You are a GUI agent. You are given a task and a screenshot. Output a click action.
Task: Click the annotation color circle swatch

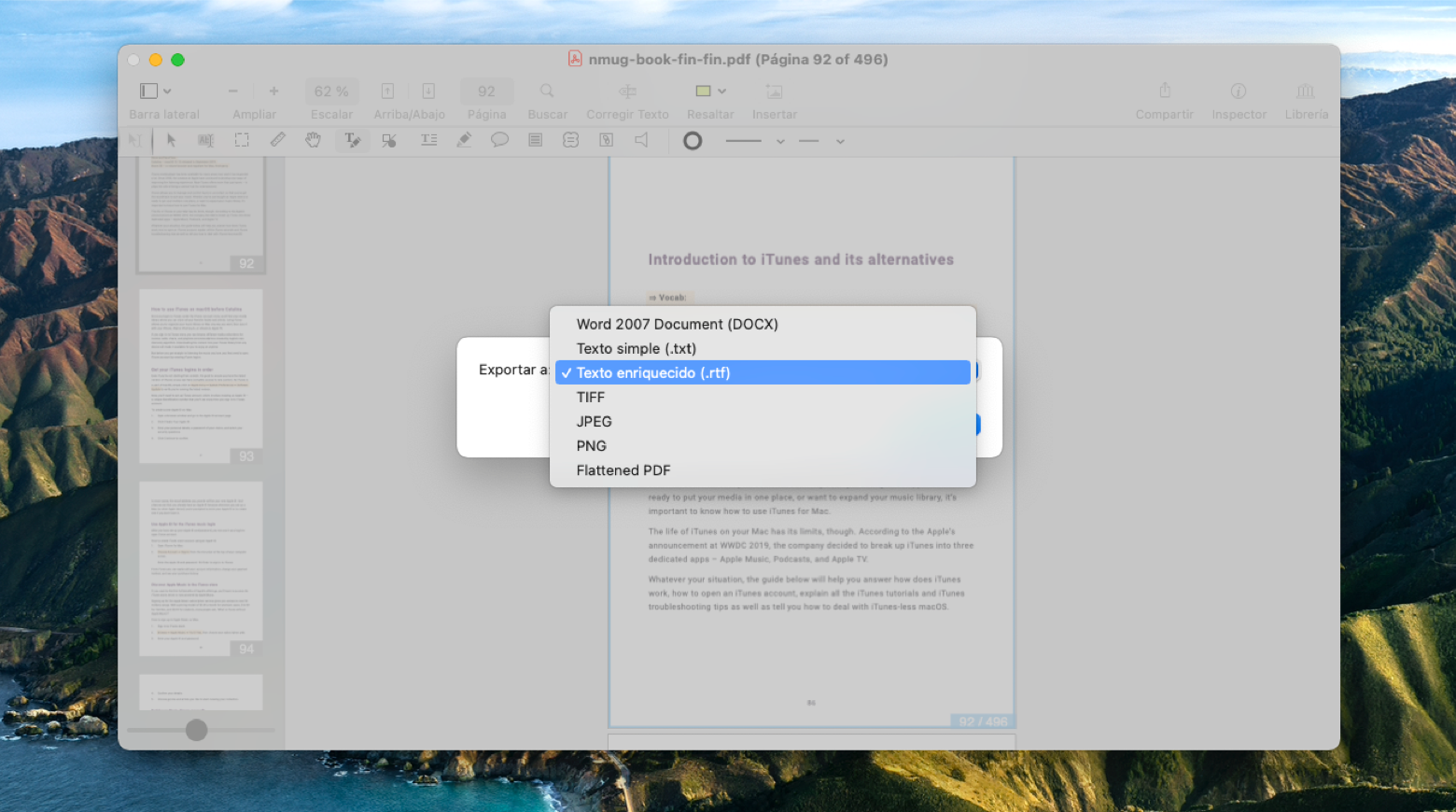(x=693, y=140)
